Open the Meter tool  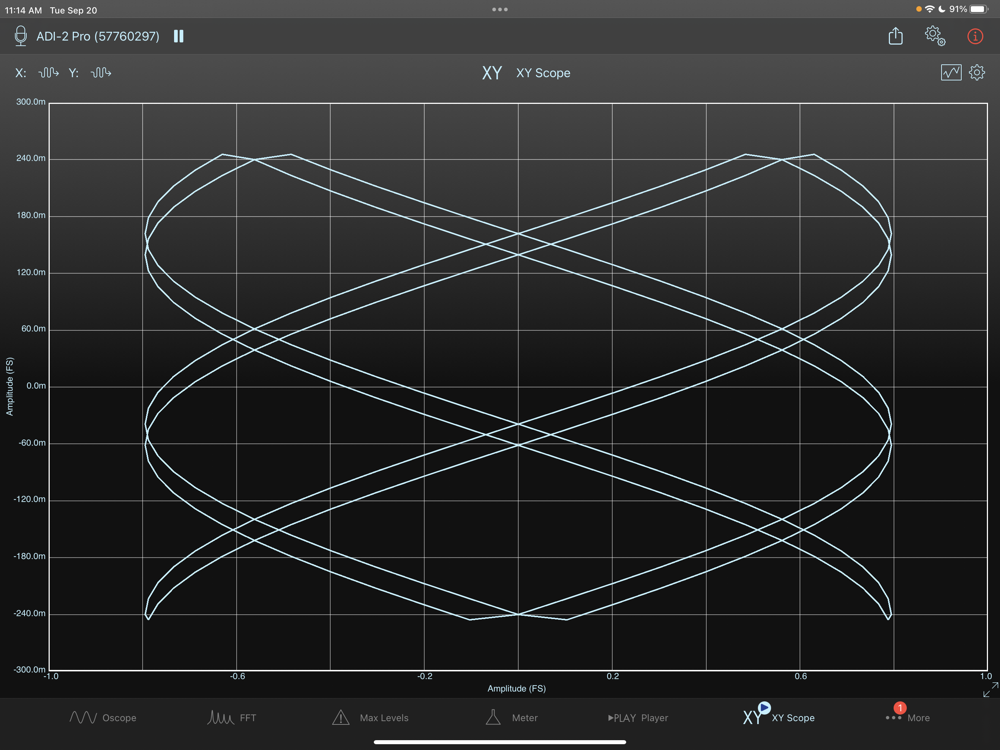point(512,717)
